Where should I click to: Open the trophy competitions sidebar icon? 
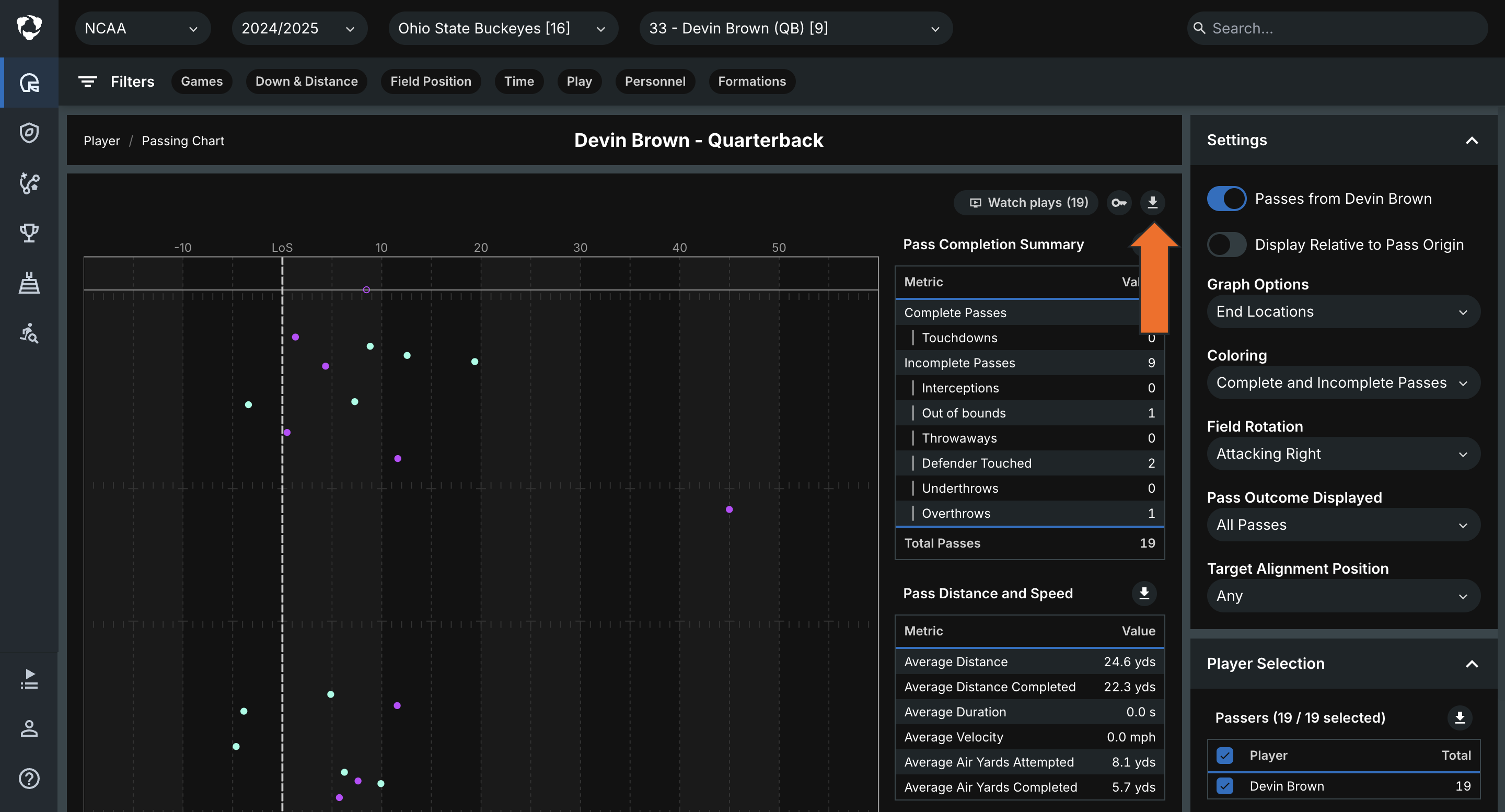(29, 233)
